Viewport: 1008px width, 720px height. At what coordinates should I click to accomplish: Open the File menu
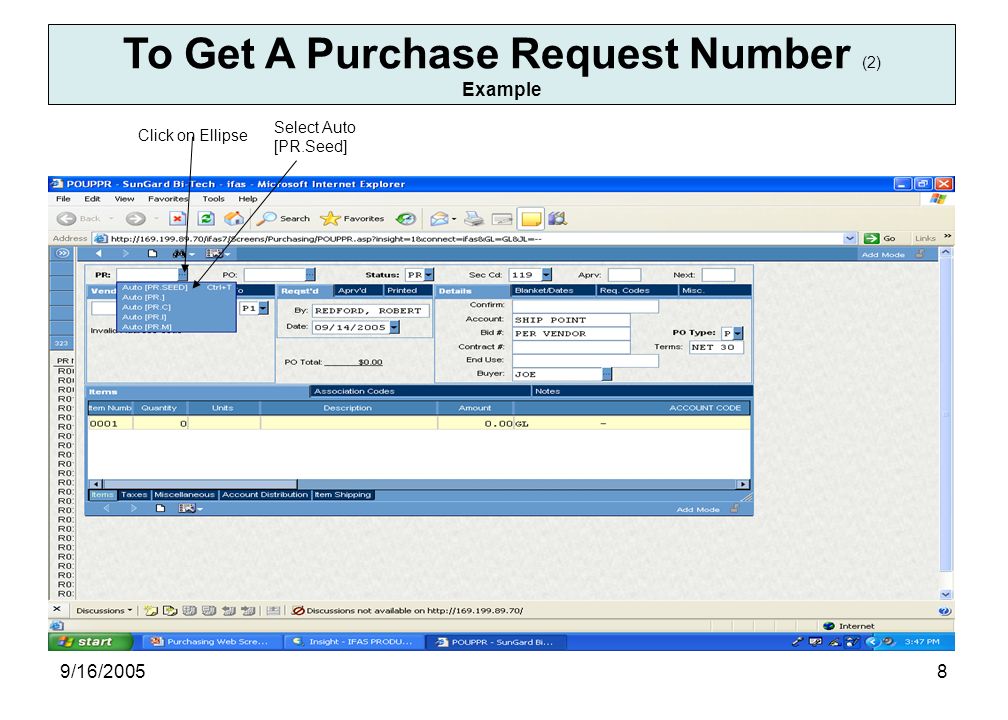(x=63, y=199)
